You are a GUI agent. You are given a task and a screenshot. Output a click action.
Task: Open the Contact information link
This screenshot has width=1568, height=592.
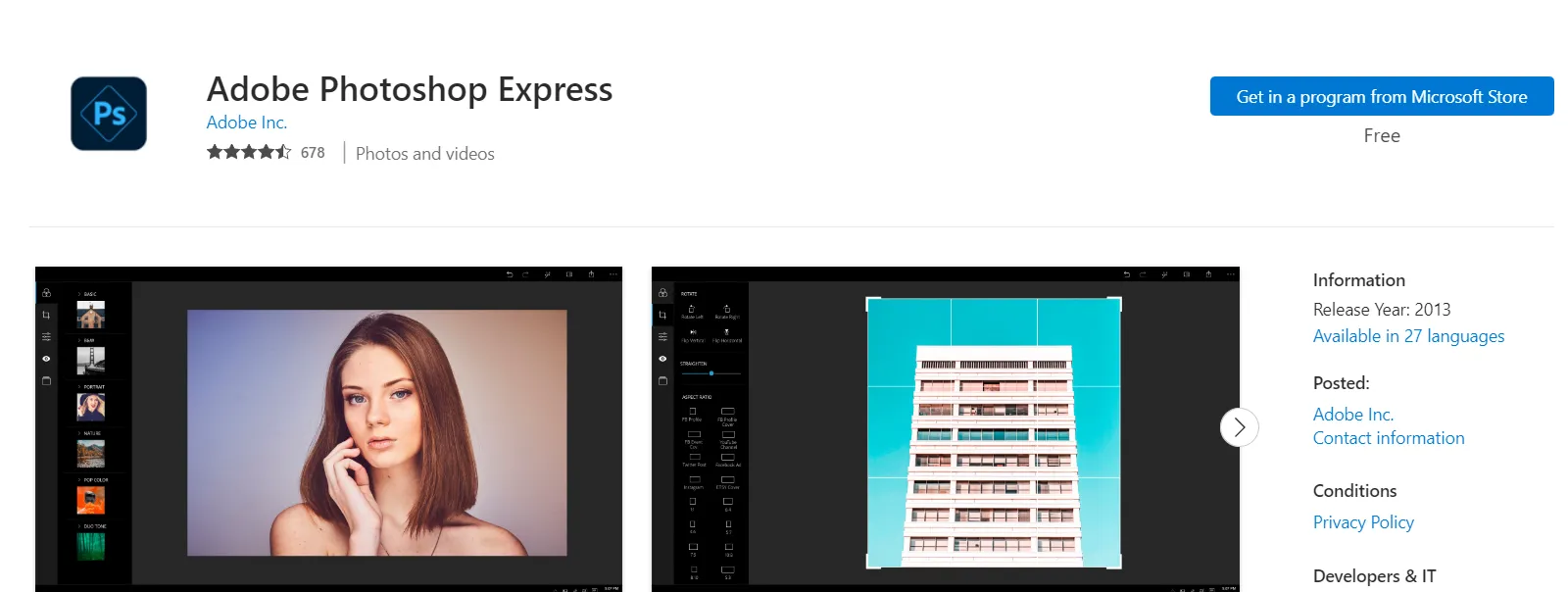pos(1388,438)
